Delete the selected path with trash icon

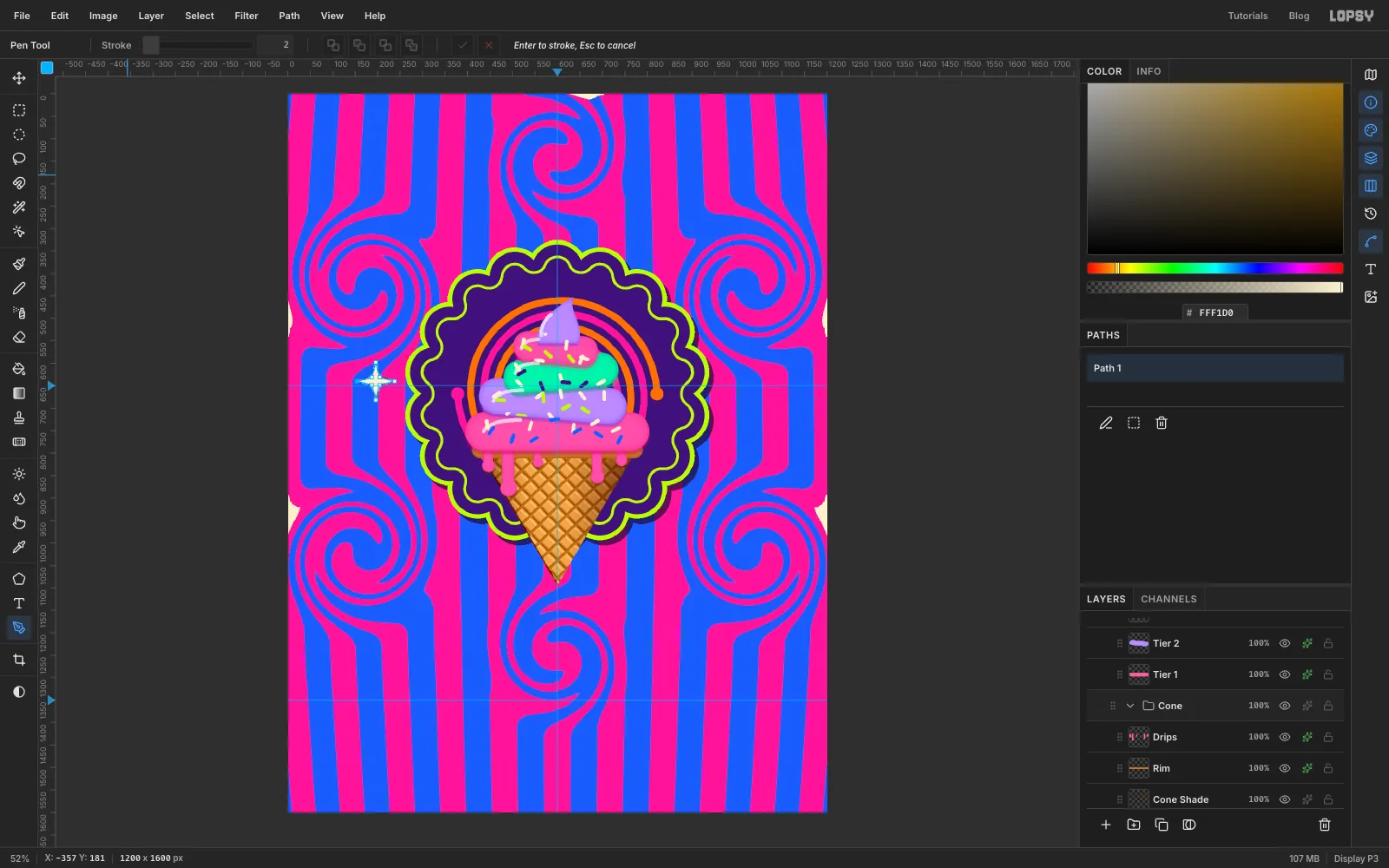click(1162, 423)
